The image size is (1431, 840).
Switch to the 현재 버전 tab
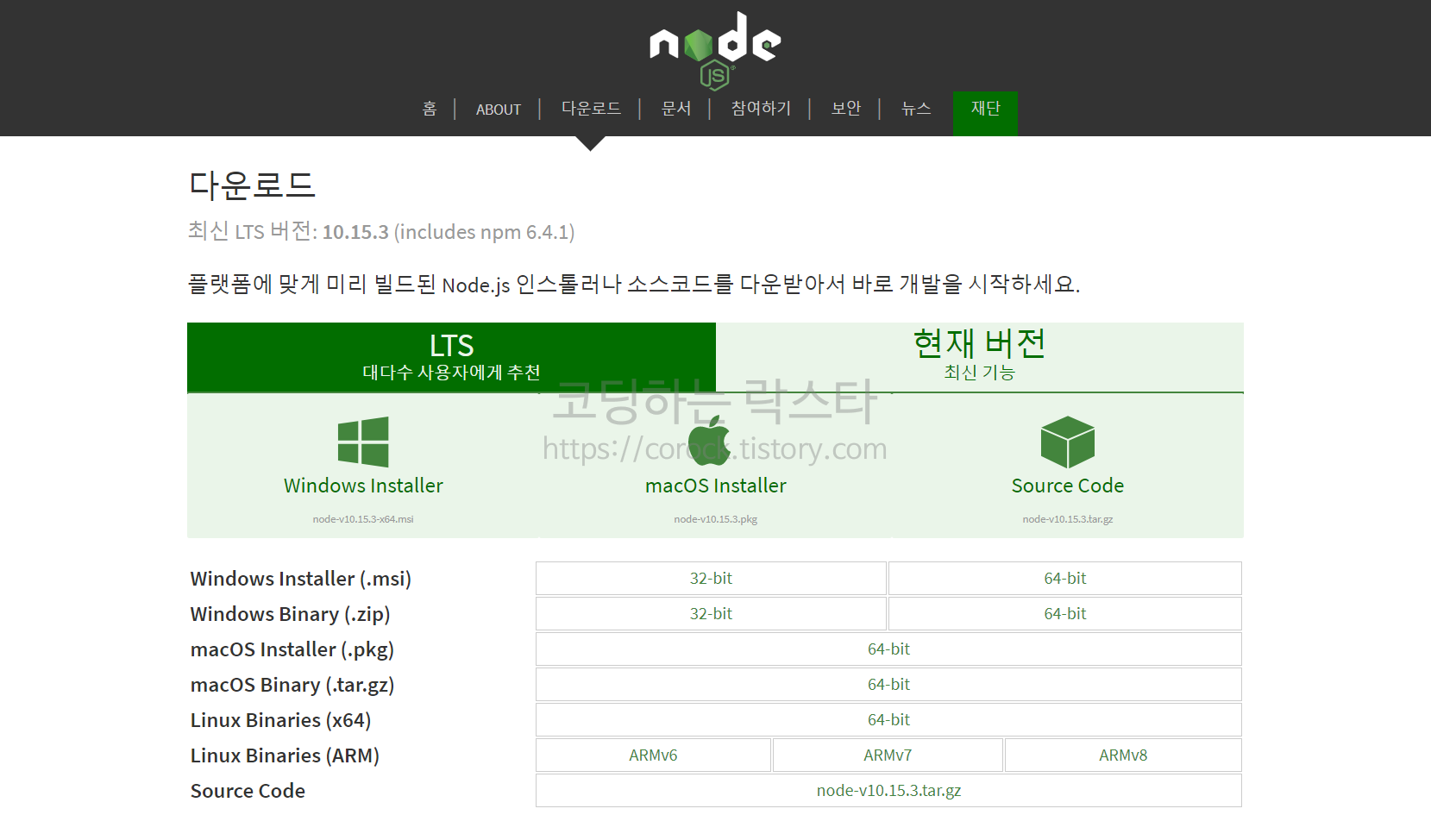point(980,357)
